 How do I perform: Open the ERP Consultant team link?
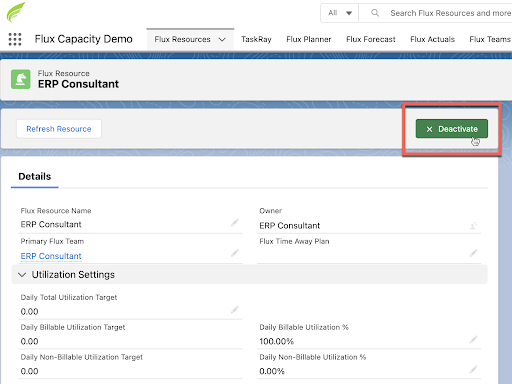coord(51,256)
